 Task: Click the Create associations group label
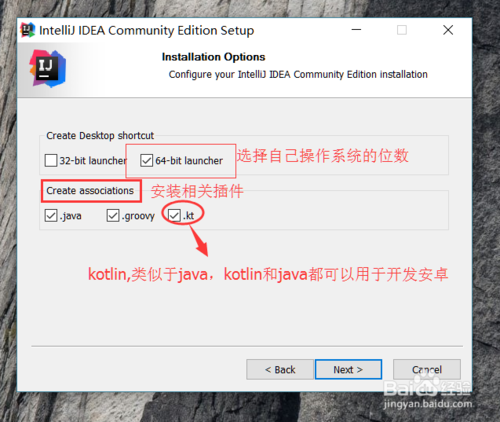(90, 191)
